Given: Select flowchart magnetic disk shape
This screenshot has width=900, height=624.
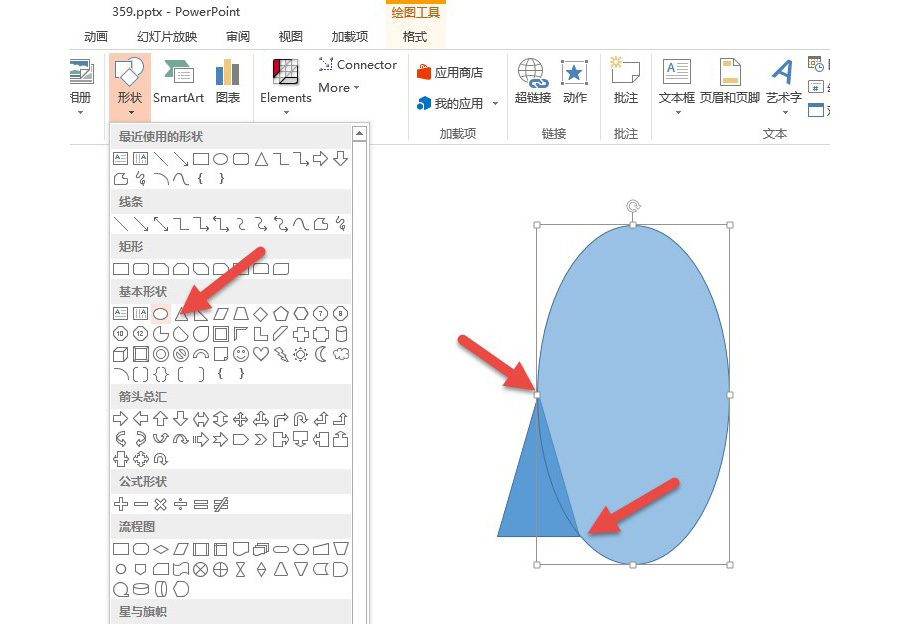Looking at the screenshot, I should pos(141,589).
